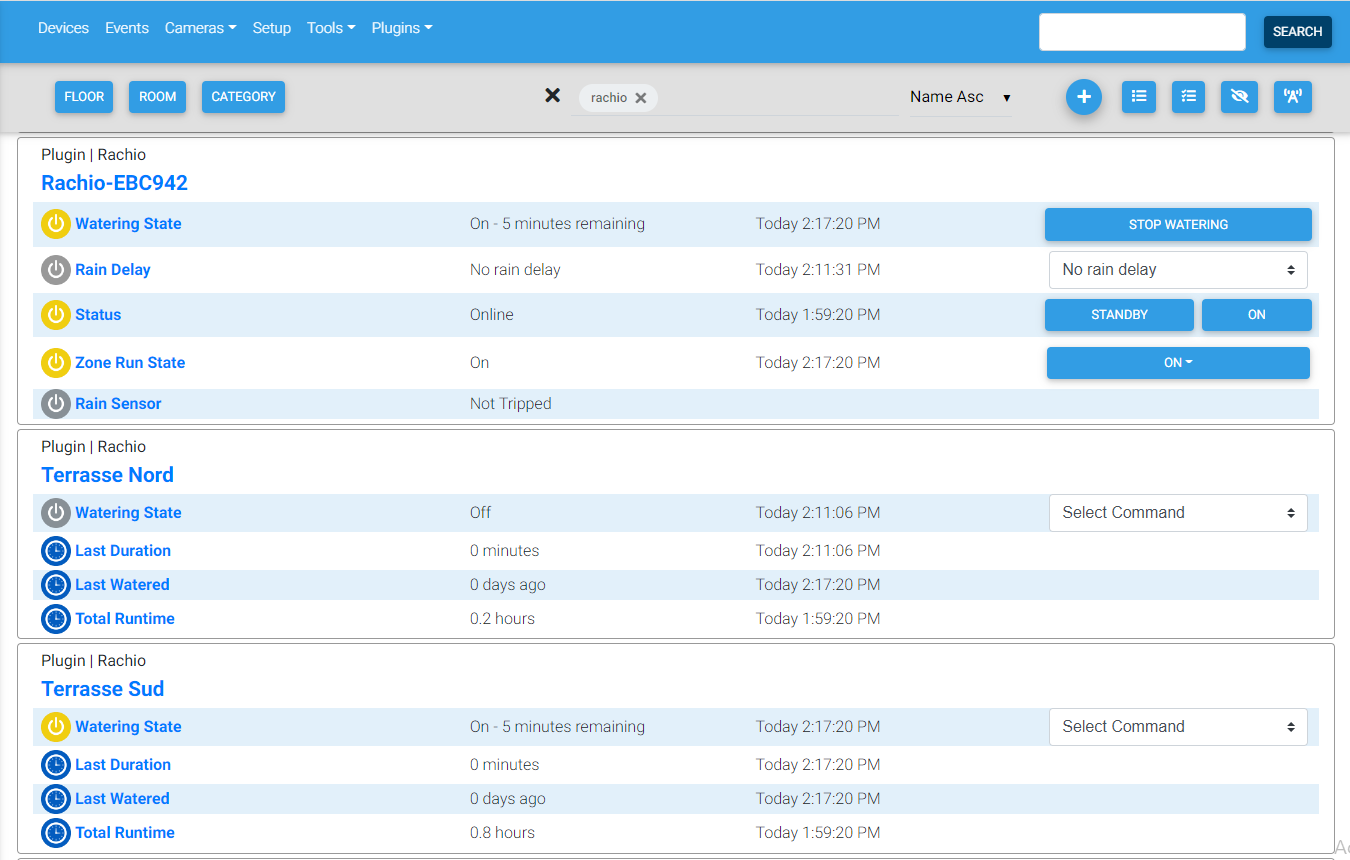The width and height of the screenshot is (1350, 860).
Task: Toggle hidden devices with the crossed-eye button
Action: 1239,97
